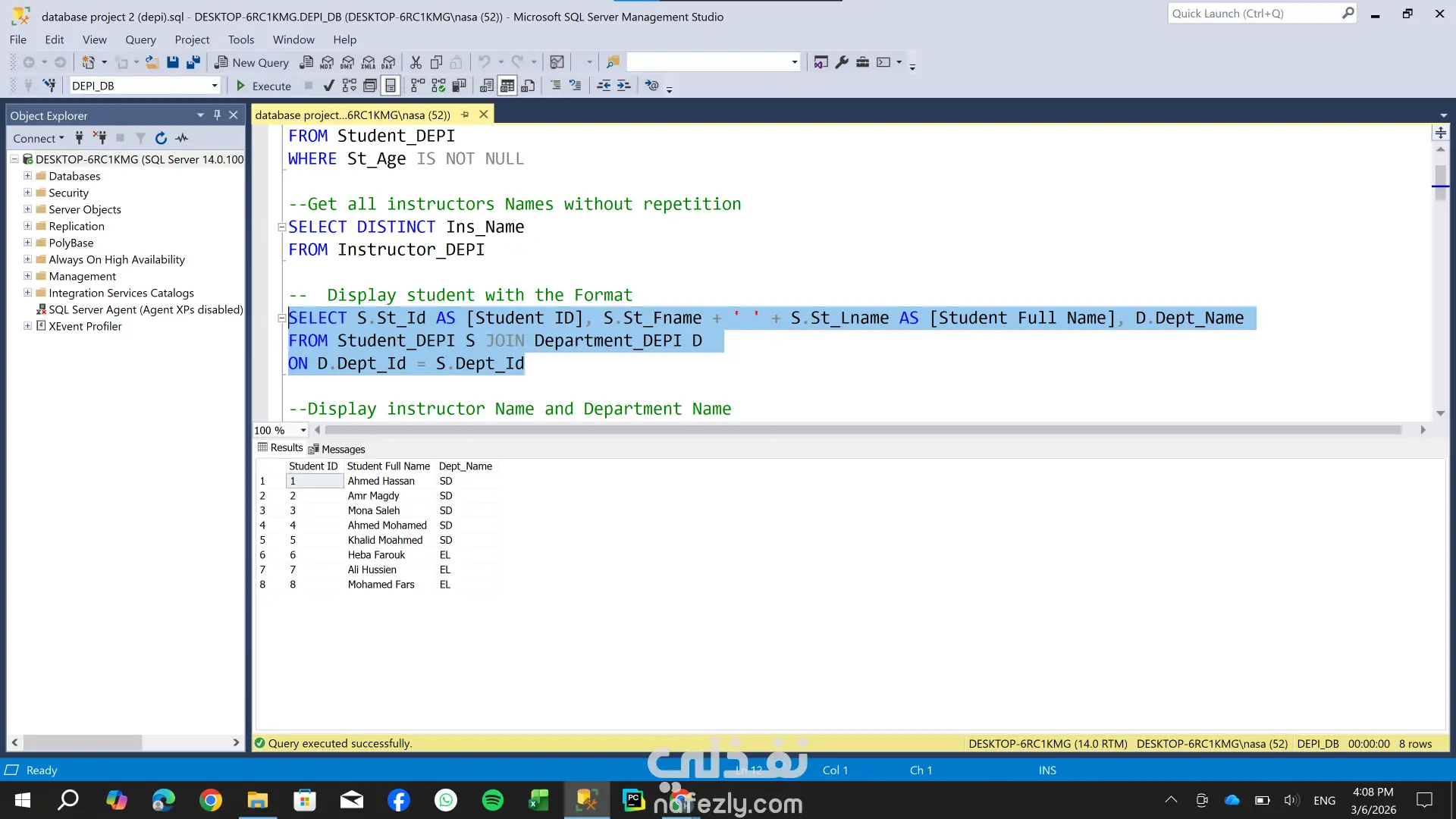
Task: Expand the Databases tree node
Action: [28, 176]
